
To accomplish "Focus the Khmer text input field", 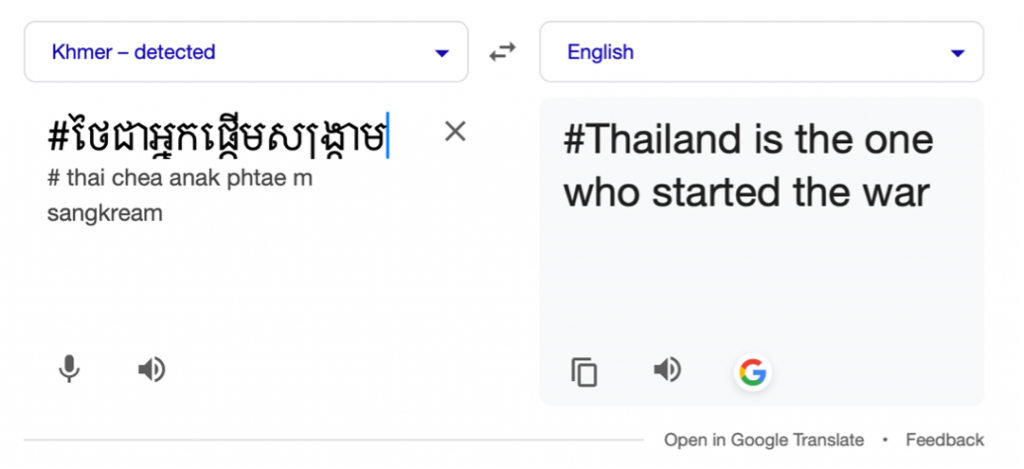I will (x=218, y=135).
